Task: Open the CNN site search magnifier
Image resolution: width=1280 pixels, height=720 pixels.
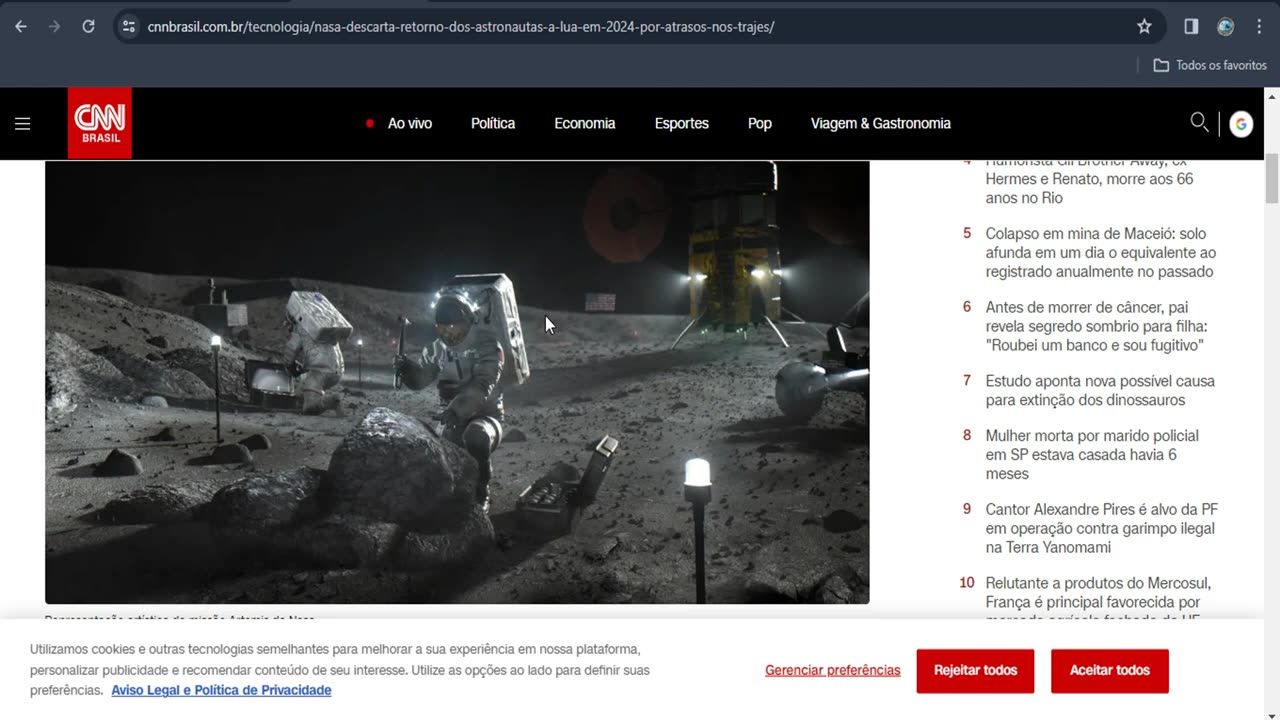Action: tap(1199, 122)
